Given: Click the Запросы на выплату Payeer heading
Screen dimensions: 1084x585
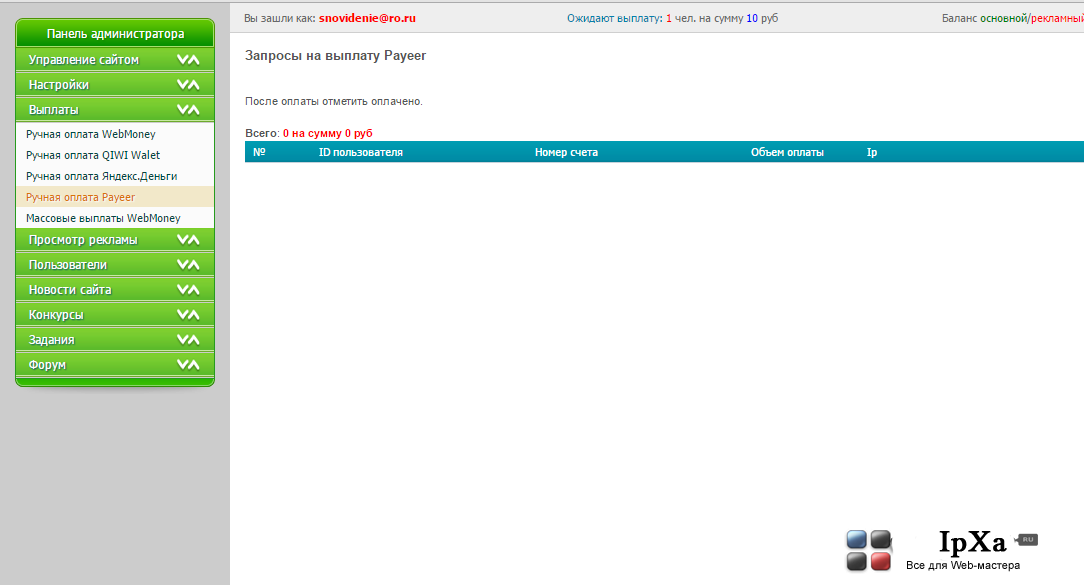Looking at the screenshot, I should pyautogui.click(x=335, y=55).
